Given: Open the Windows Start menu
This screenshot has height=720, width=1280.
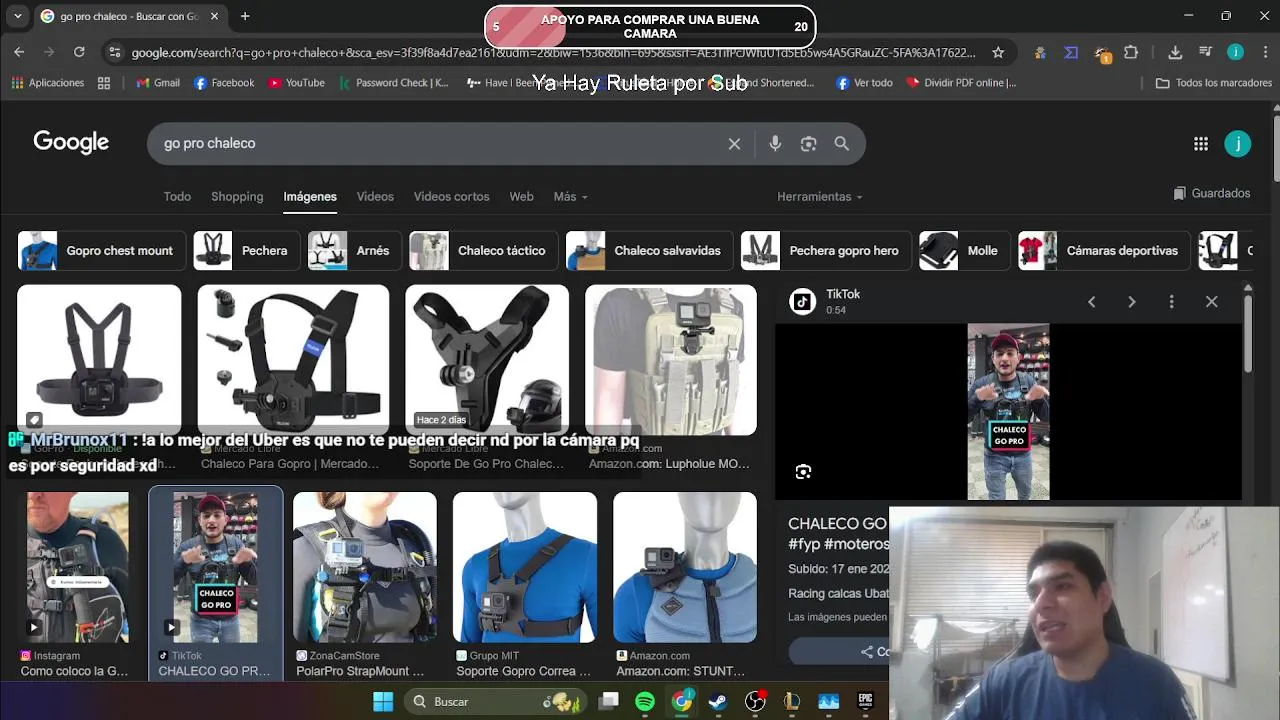Looking at the screenshot, I should tap(383, 702).
